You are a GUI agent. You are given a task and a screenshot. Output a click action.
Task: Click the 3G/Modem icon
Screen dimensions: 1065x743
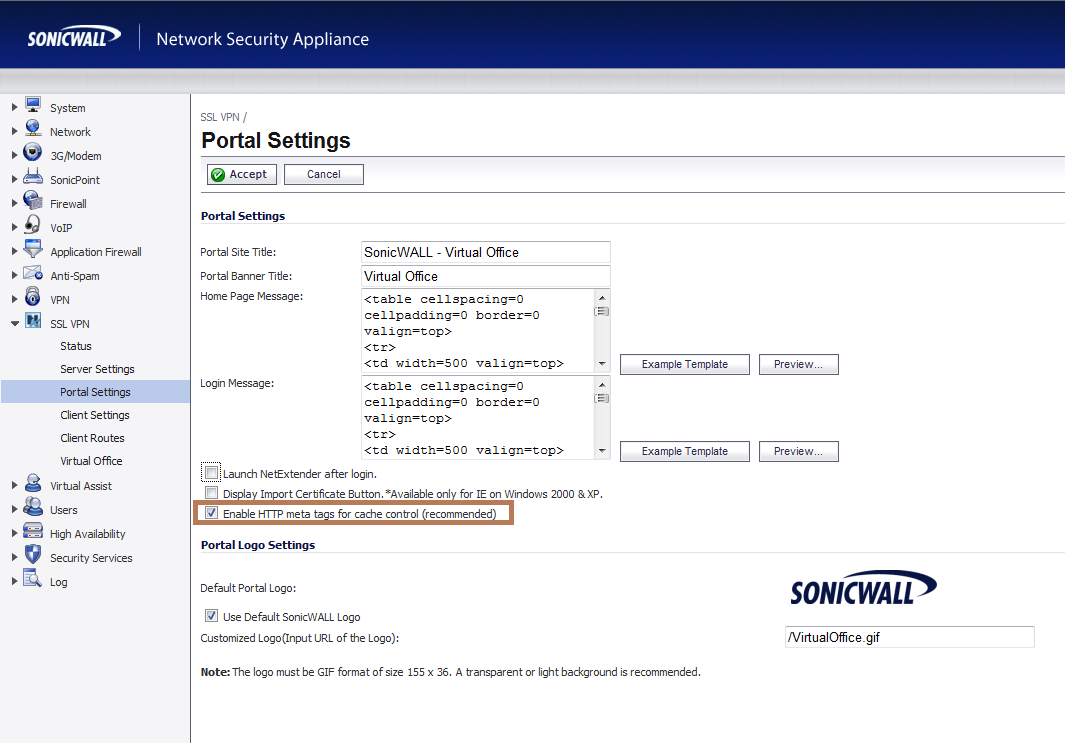pyautogui.click(x=33, y=152)
